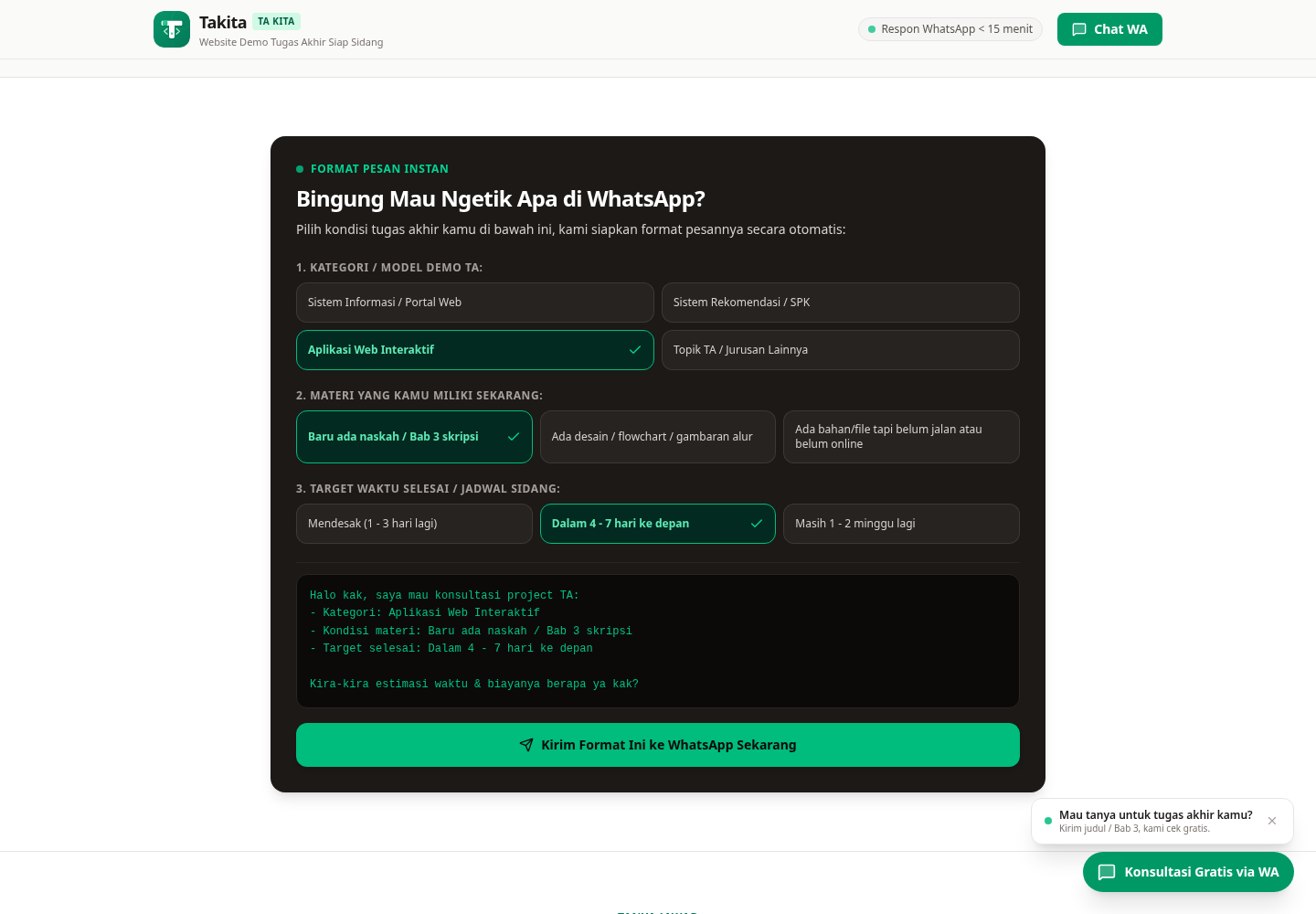Screen dimensions: 1316x914
Task: Choose Masih 1 - 2 minggu lagi deadline
Action: (901, 524)
